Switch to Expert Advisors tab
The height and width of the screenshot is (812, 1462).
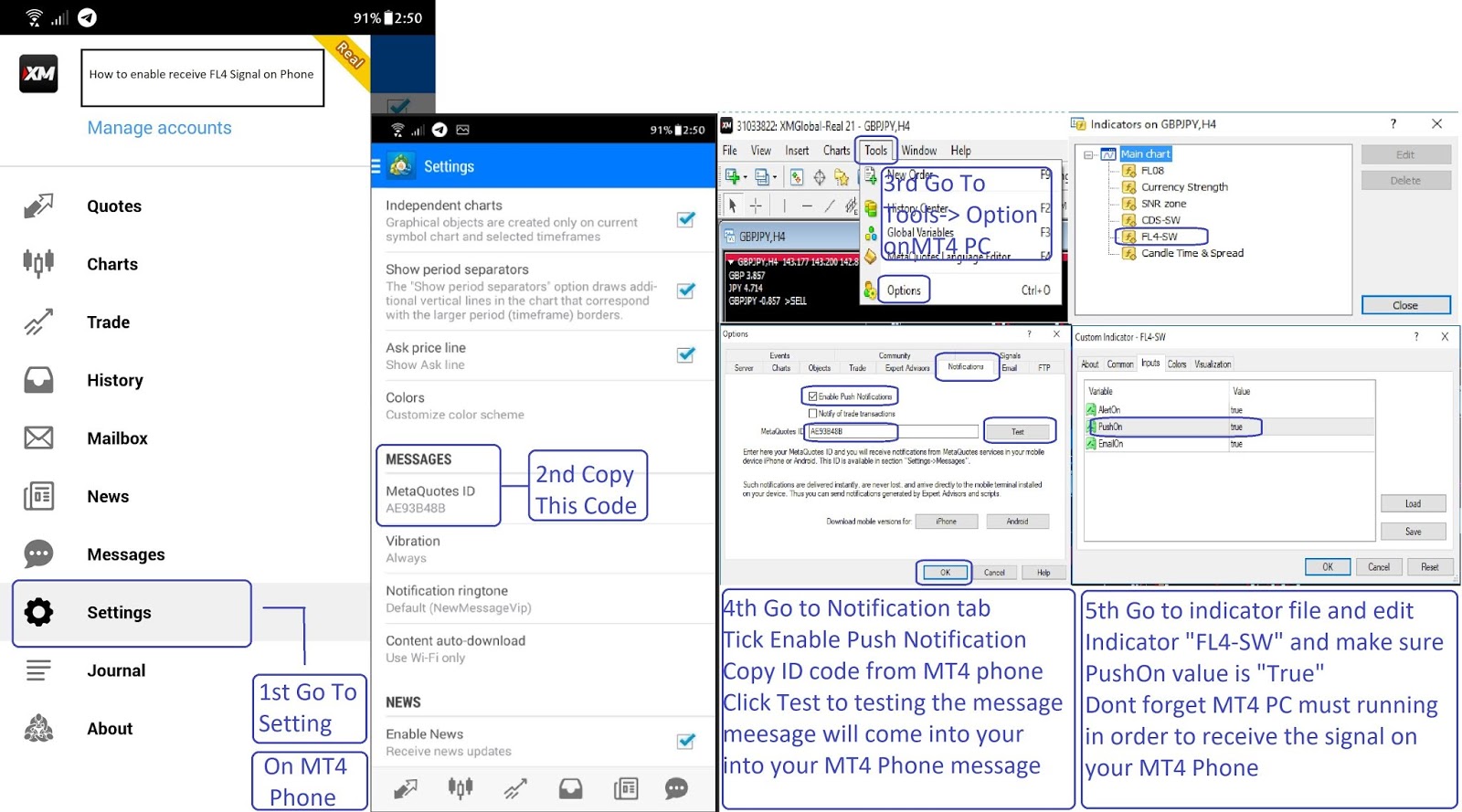pyautogui.click(x=906, y=368)
